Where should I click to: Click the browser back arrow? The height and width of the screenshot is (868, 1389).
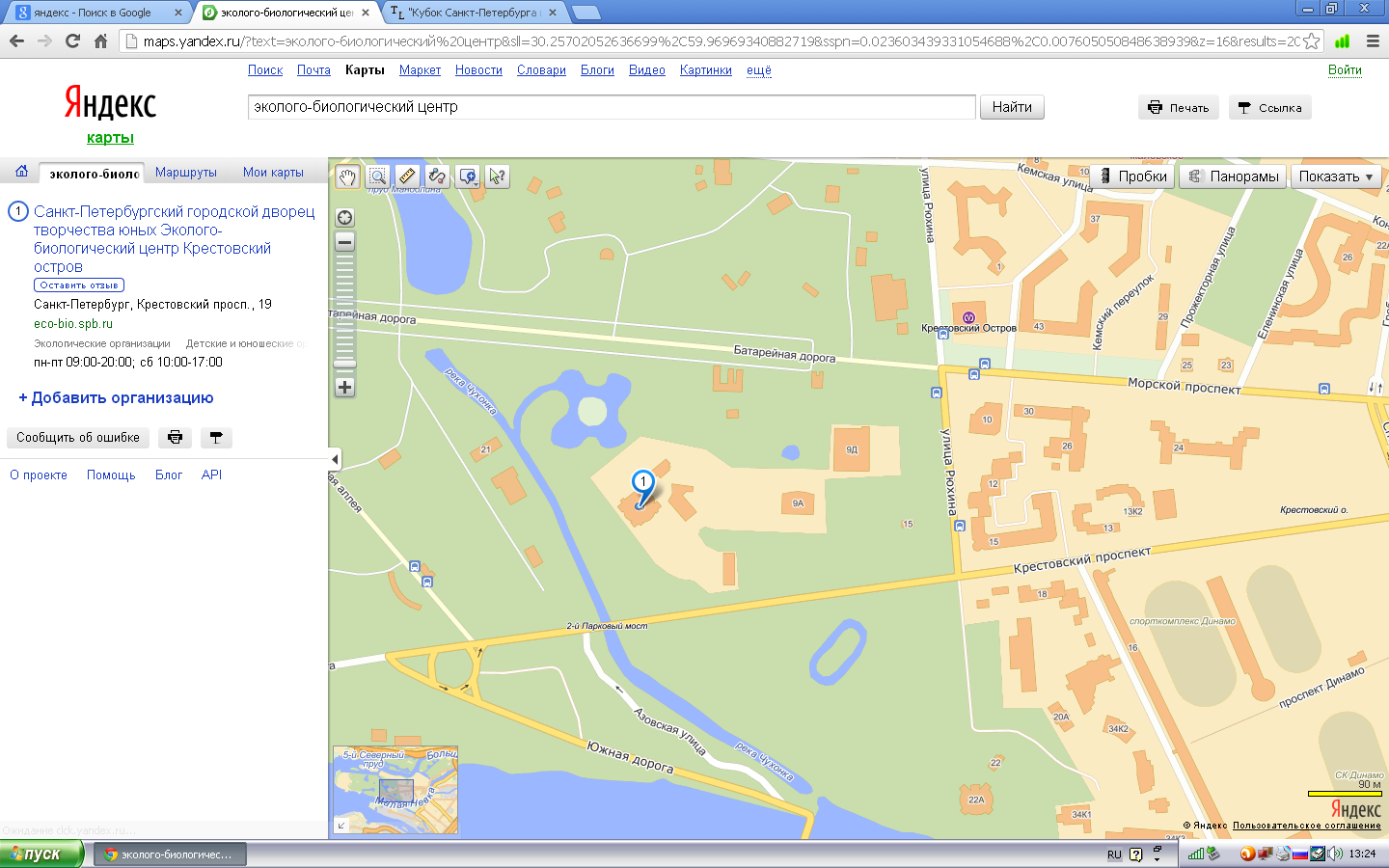pyautogui.click(x=16, y=41)
